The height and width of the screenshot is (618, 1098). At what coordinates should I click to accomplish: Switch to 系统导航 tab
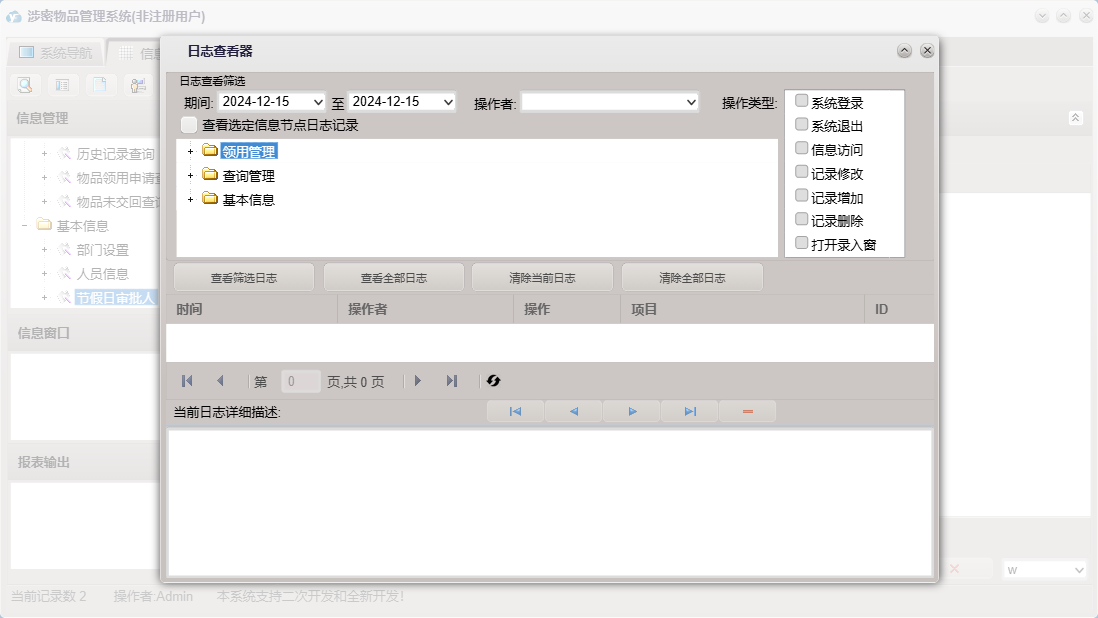[x=55, y=52]
